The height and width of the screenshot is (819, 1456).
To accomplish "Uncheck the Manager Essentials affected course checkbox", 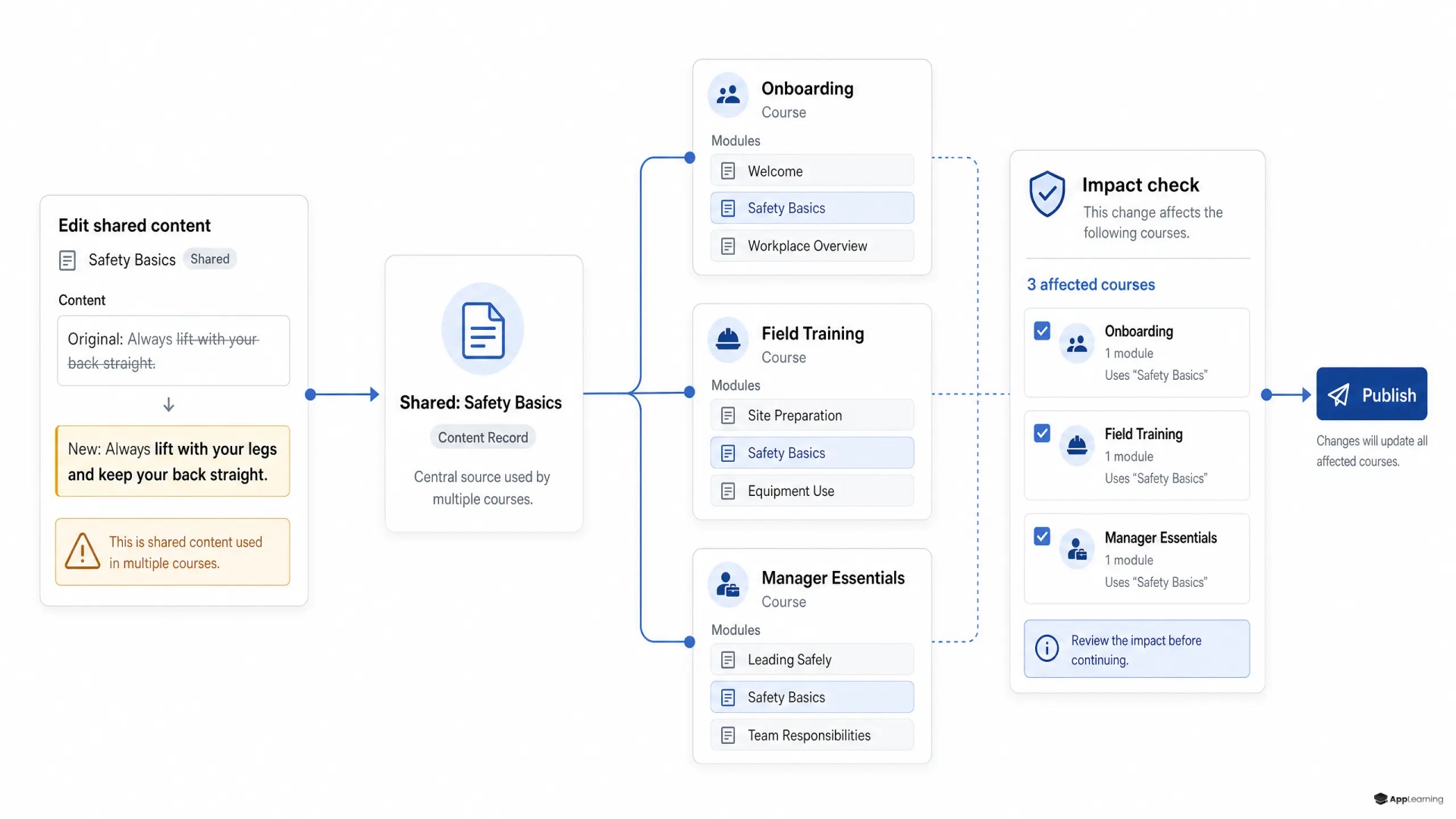I will point(1042,537).
